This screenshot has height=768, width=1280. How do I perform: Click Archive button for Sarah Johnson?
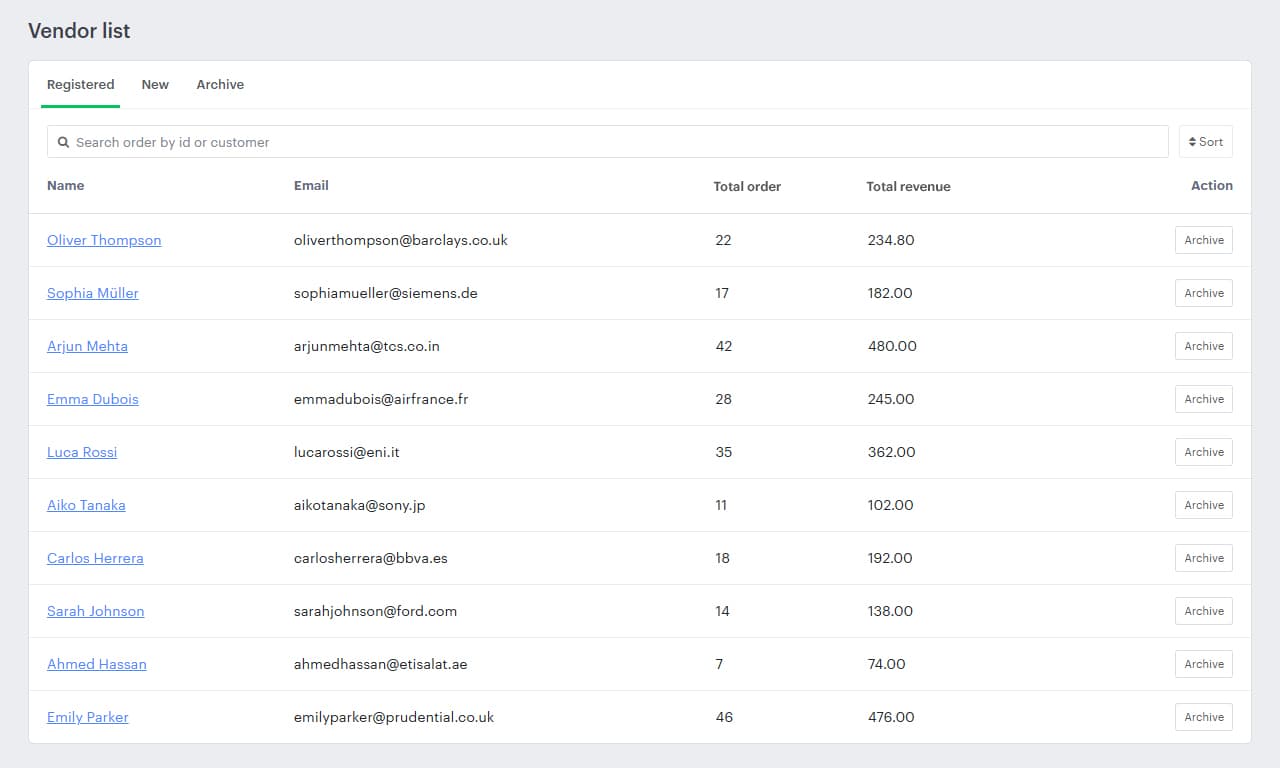[x=1203, y=611]
